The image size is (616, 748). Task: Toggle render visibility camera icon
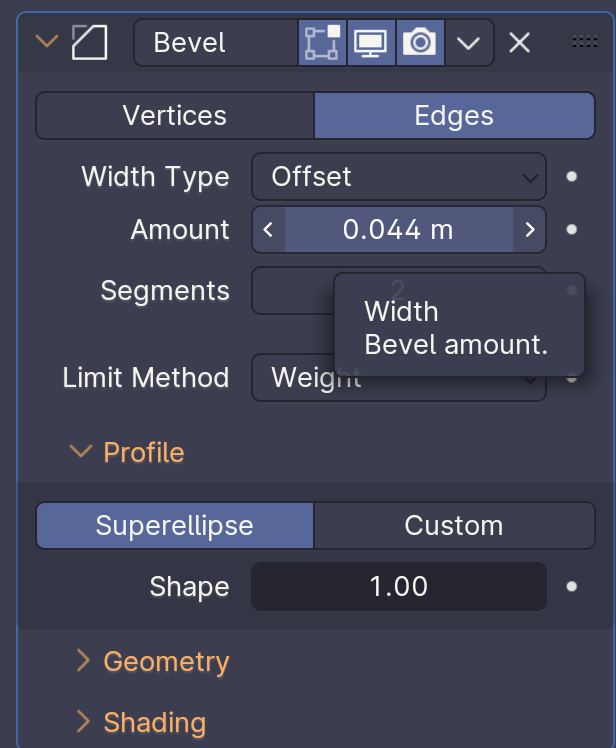click(420, 43)
